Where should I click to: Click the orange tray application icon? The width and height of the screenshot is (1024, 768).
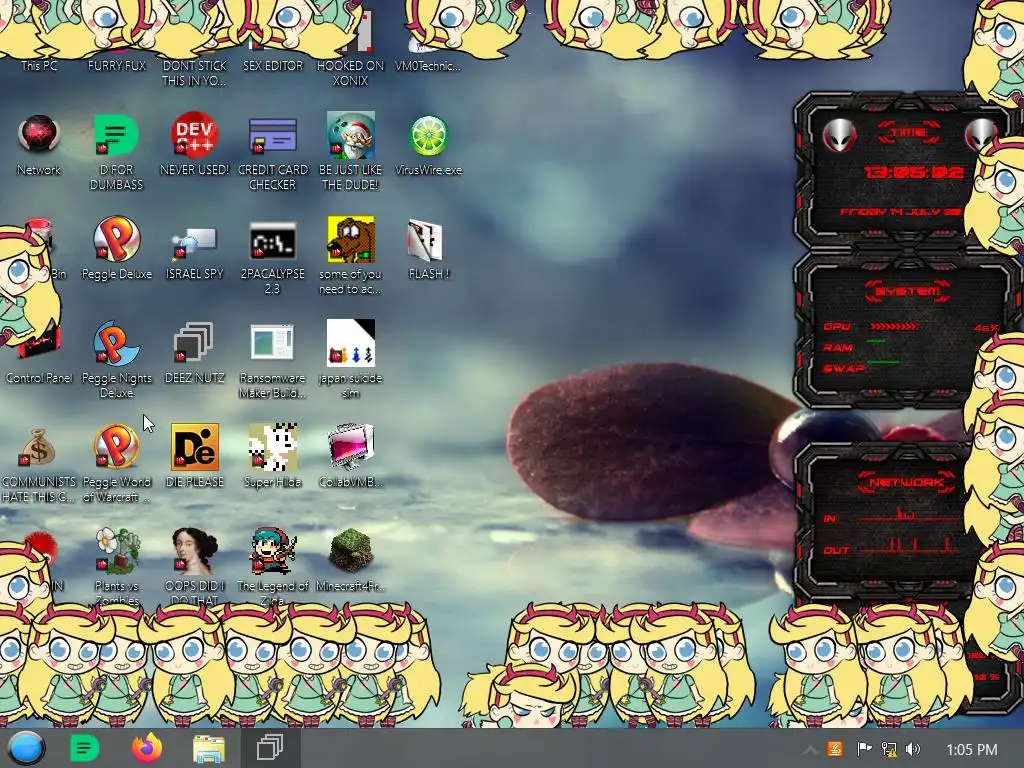835,749
